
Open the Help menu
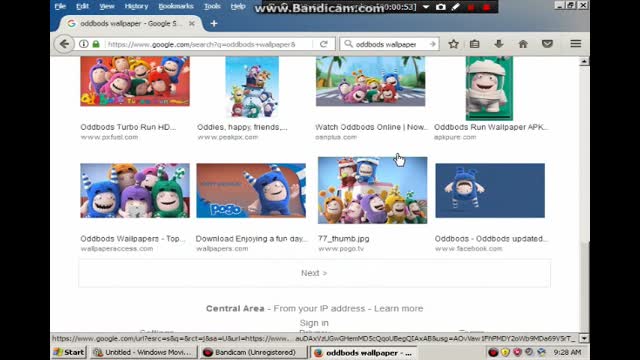pos(238,6)
